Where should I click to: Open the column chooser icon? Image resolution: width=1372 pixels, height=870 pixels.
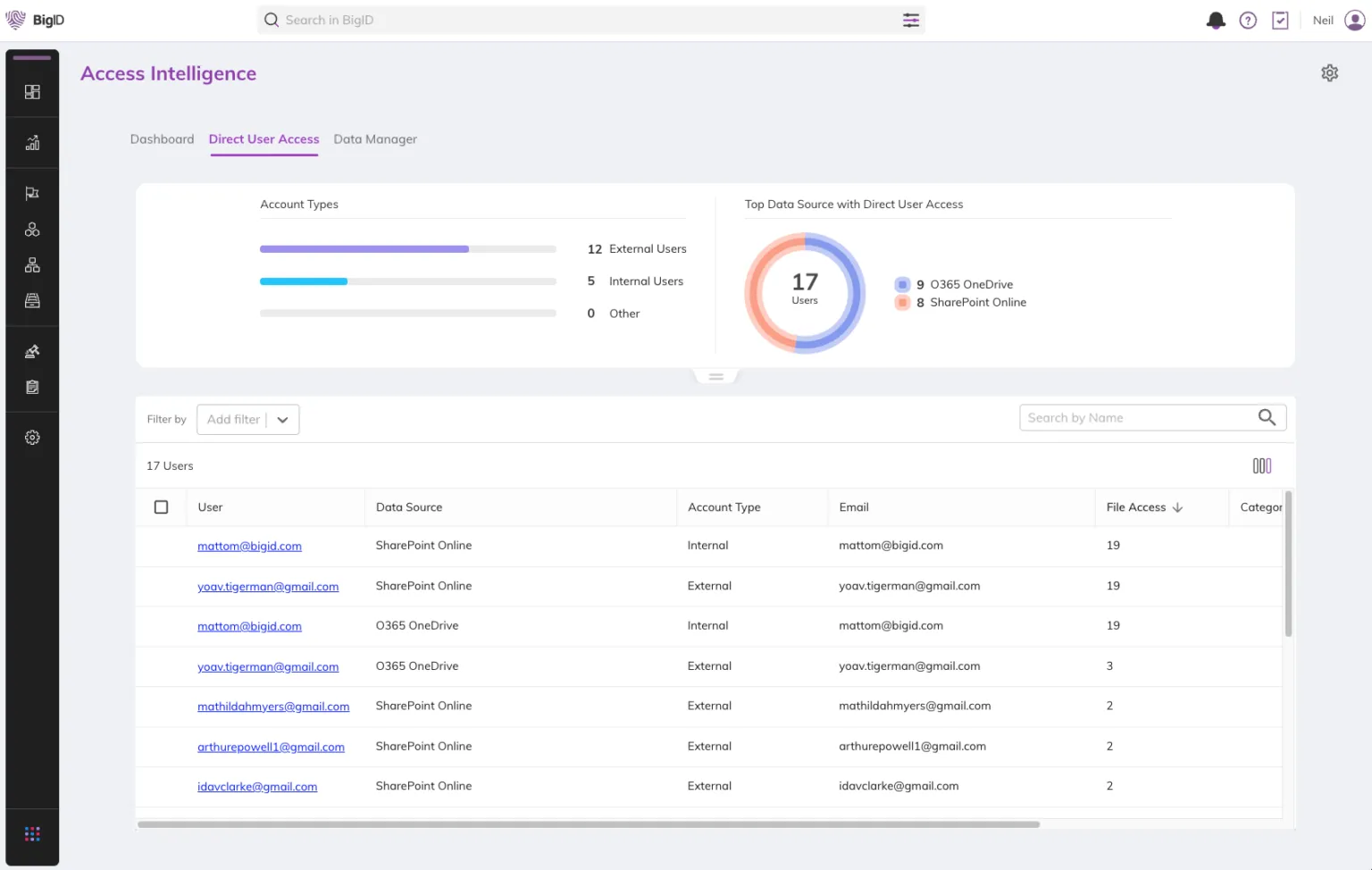coord(1261,465)
